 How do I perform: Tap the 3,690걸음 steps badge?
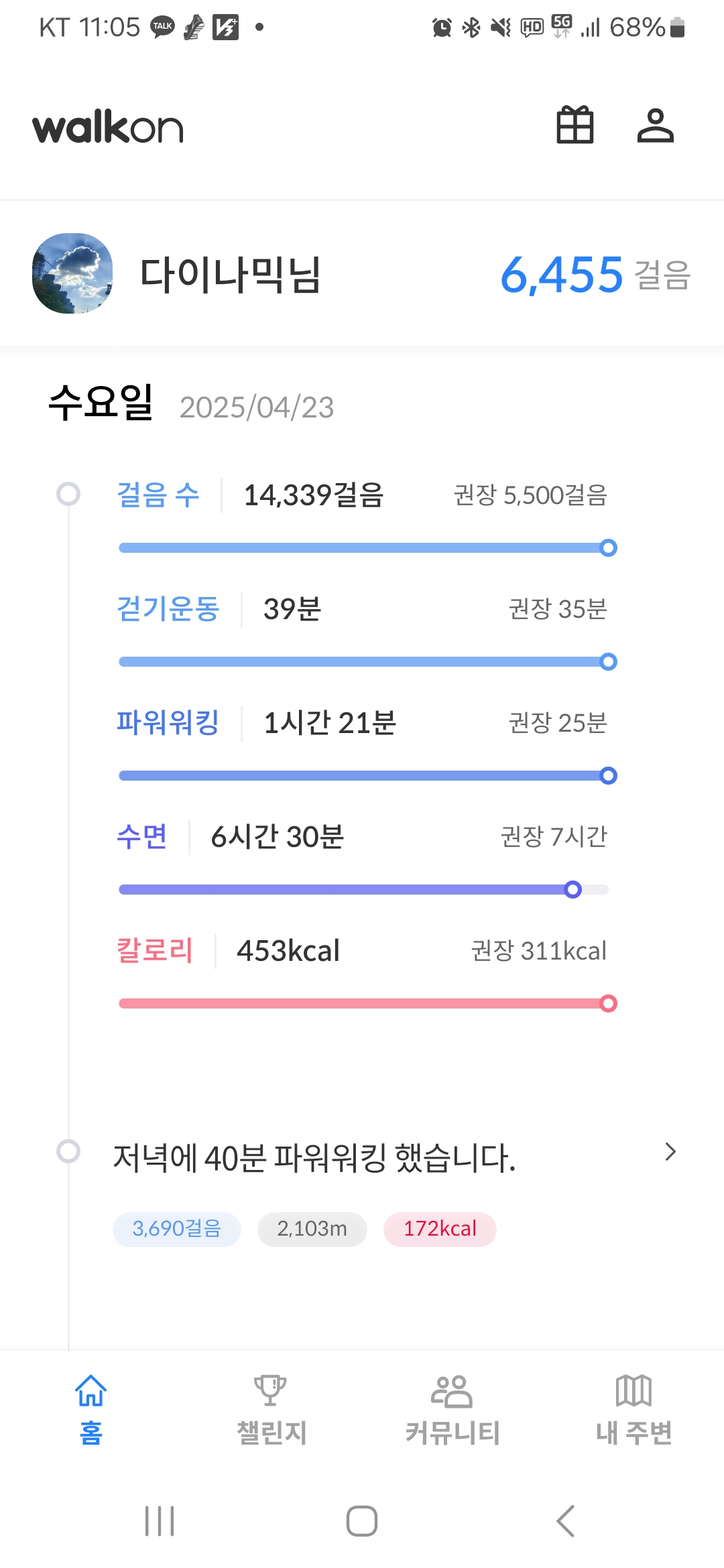(176, 1229)
